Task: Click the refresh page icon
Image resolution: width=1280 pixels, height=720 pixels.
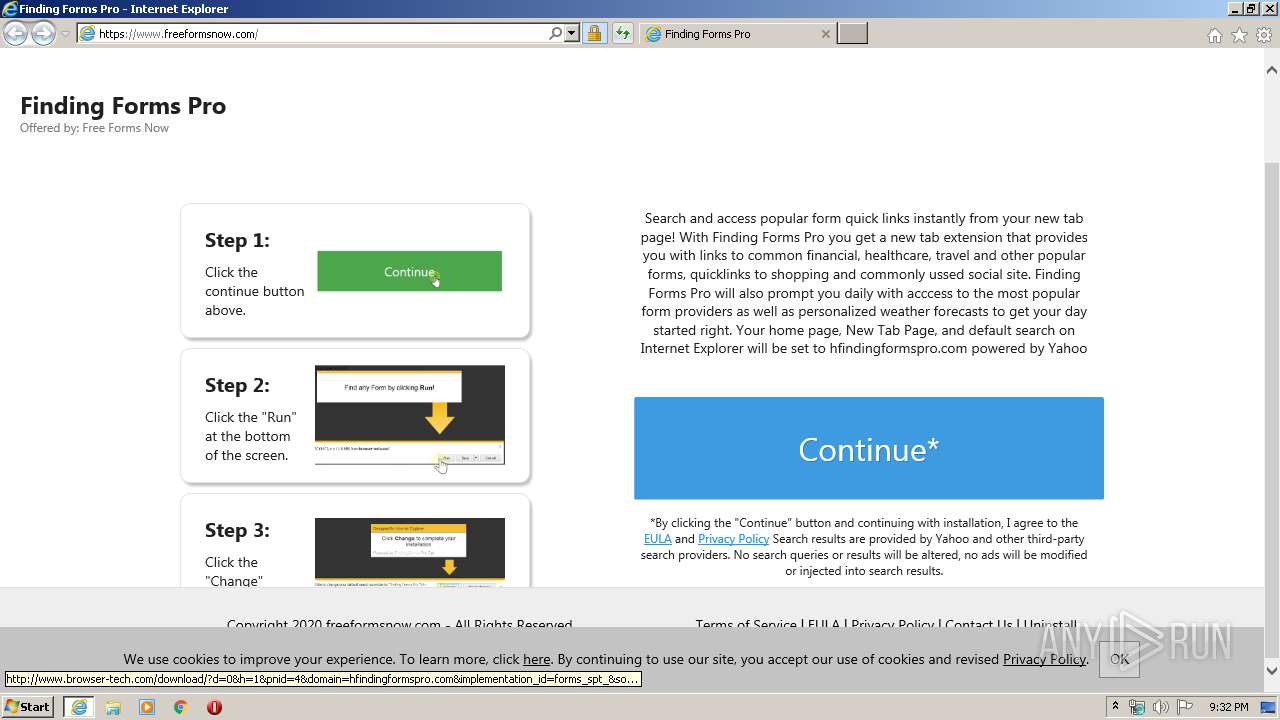Action: click(x=622, y=34)
